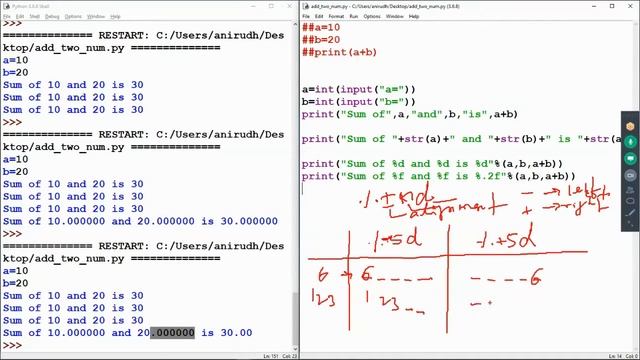This screenshot has height=360, width=640.
Task: Minimize the add_two_num.py editor window
Action: (x=594, y=6)
